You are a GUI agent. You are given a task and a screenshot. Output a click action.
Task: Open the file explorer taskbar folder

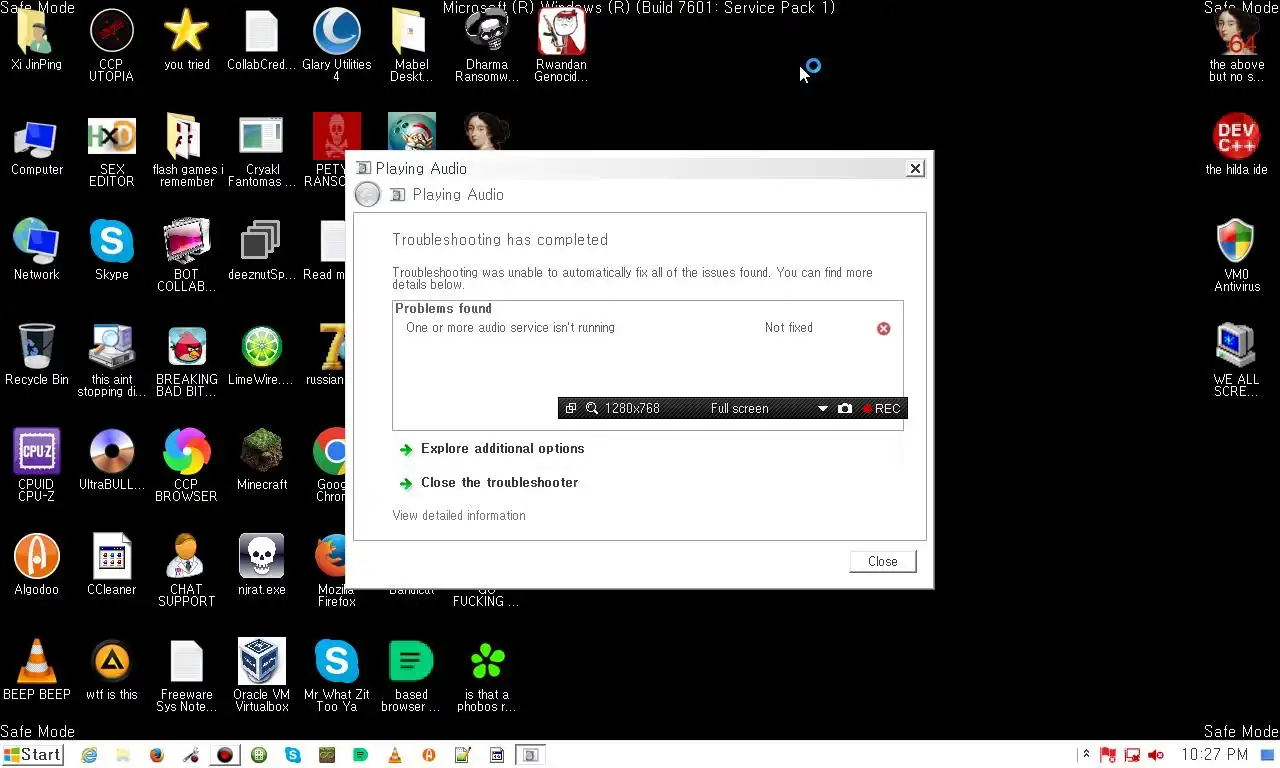[x=122, y=755]
